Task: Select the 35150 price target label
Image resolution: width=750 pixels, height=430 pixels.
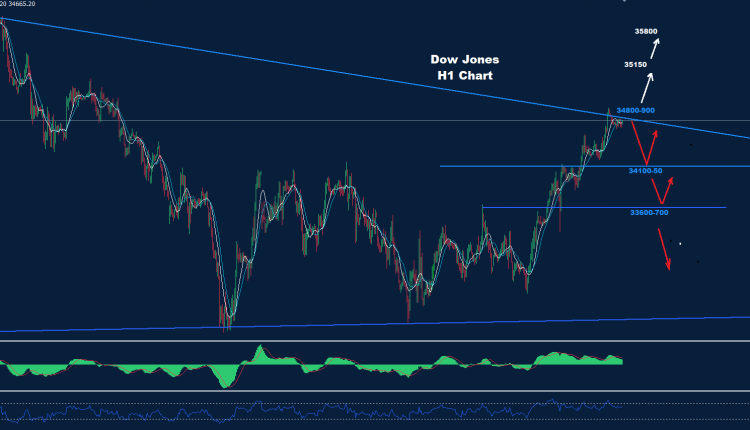Action: (635, 65)
